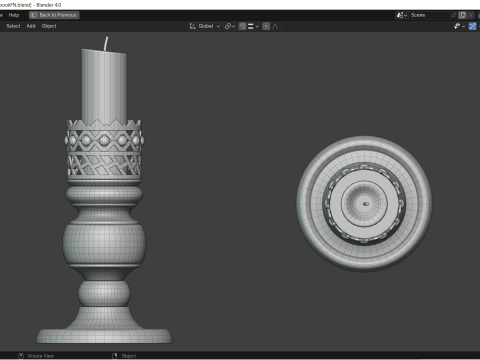Open proportional editing falloff dropdown
The image size is (480, 360).
click(277, 26)
